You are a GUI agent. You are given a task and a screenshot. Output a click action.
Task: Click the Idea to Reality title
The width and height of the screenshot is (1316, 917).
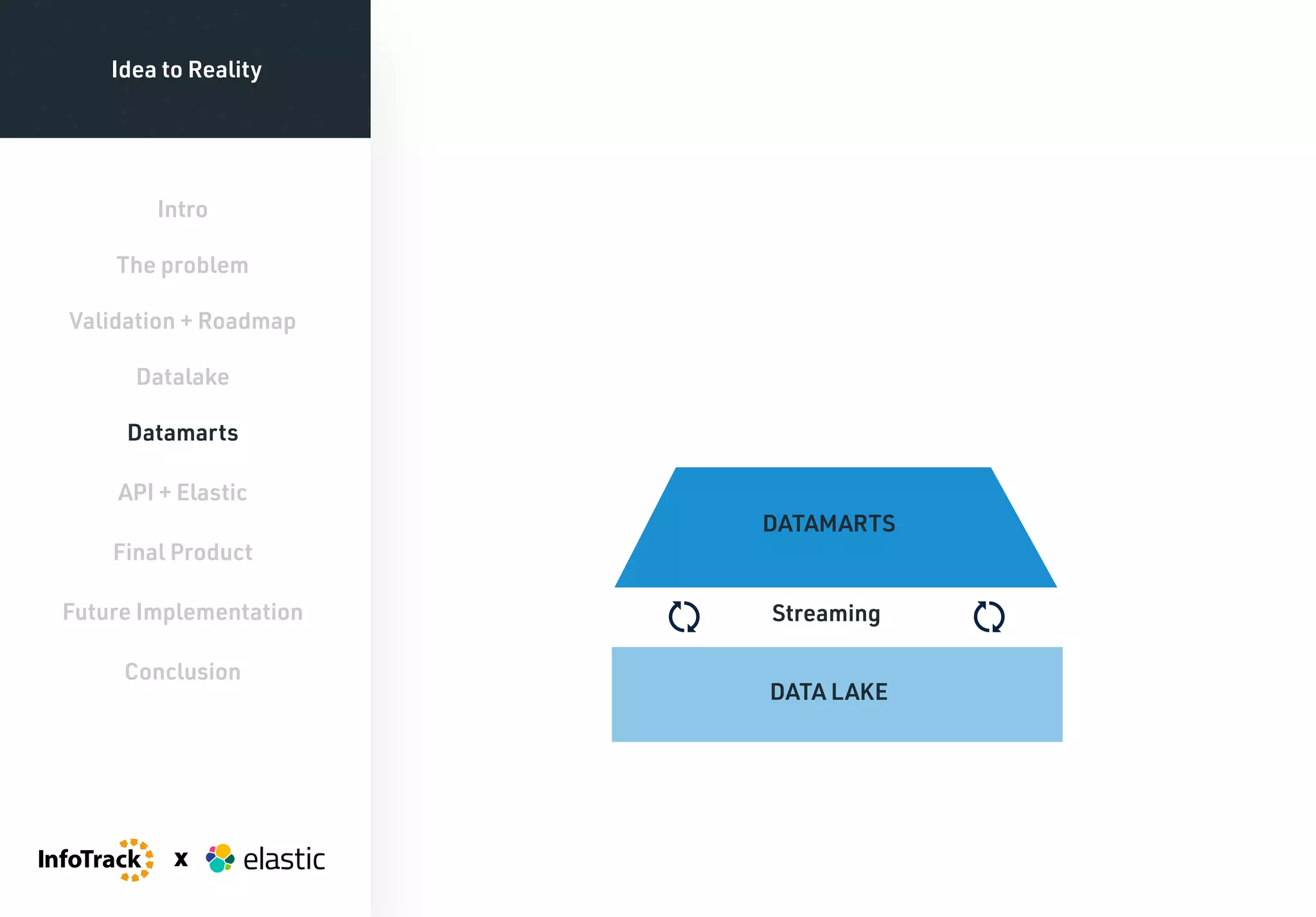(x=186, y=69)
